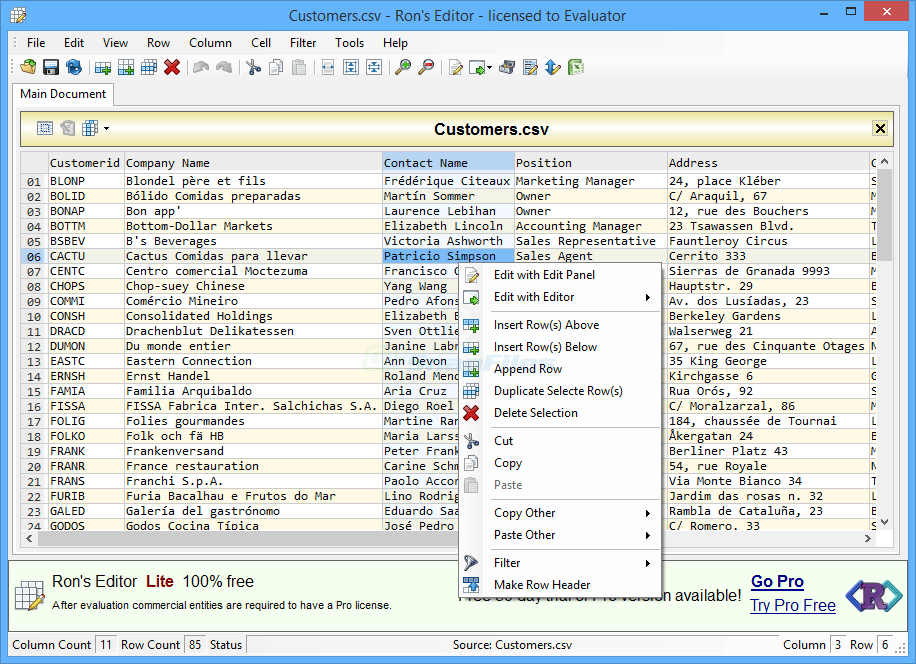Insert row using first grid-plus toolbar icon
The width and height of the screenshot is (916, 664).
[103, 67]
